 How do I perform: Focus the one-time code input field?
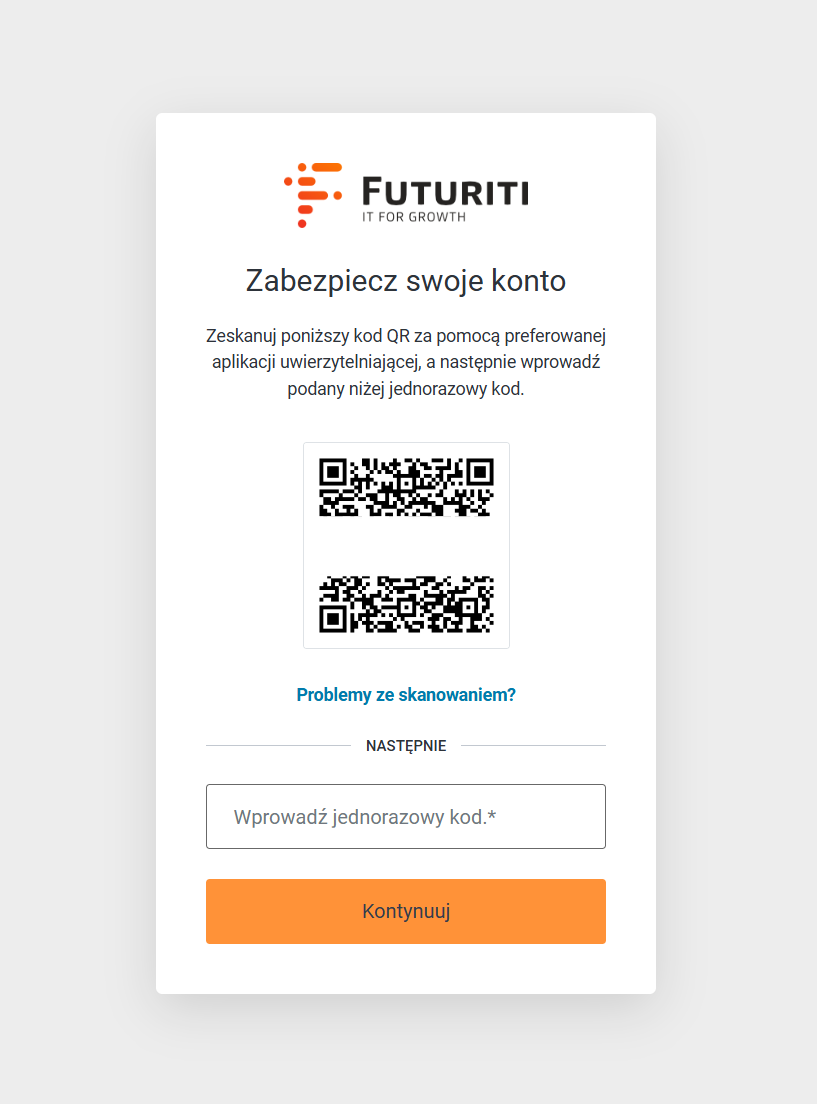(406, 817)
